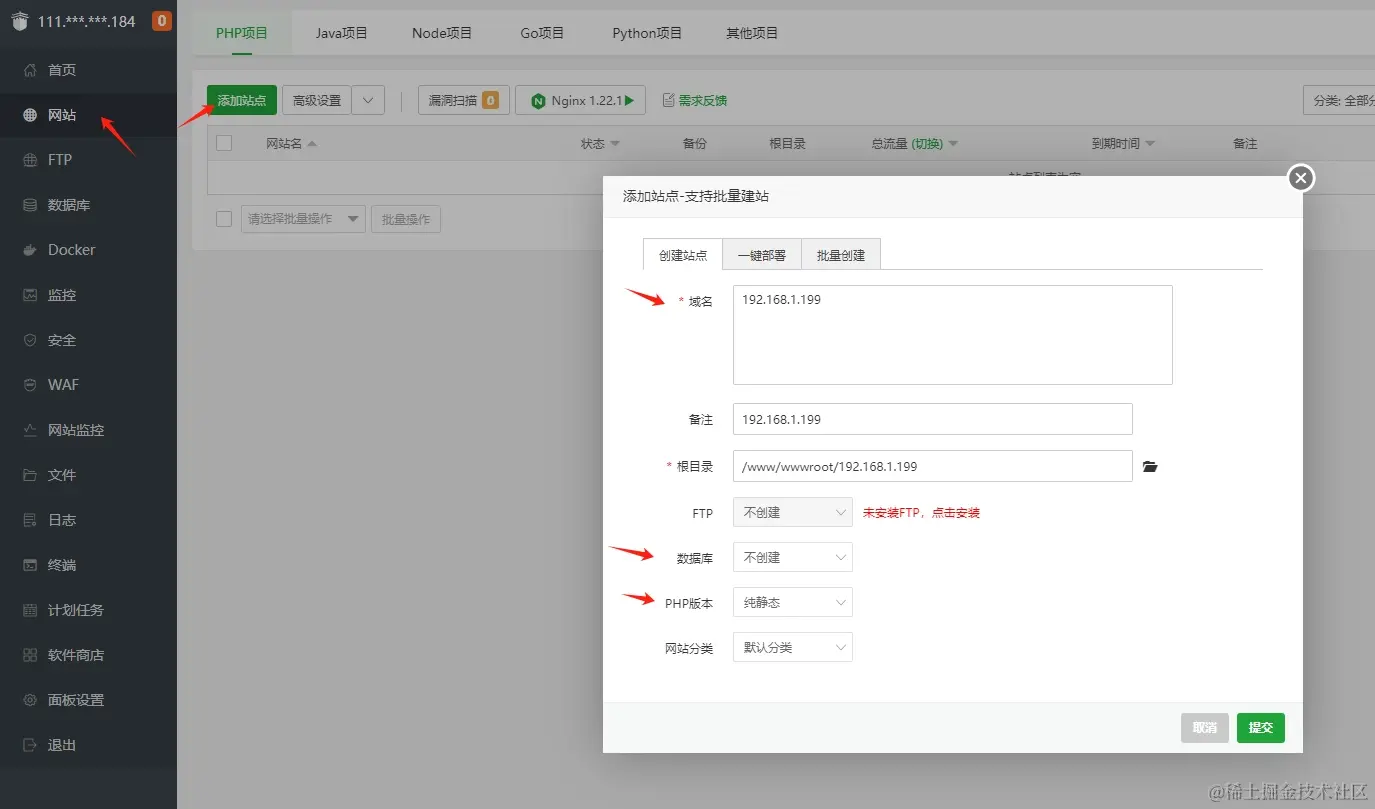The image size is (1375, 809).
Task: Click the database icon beside 数据库
Action: coord(30,205)
